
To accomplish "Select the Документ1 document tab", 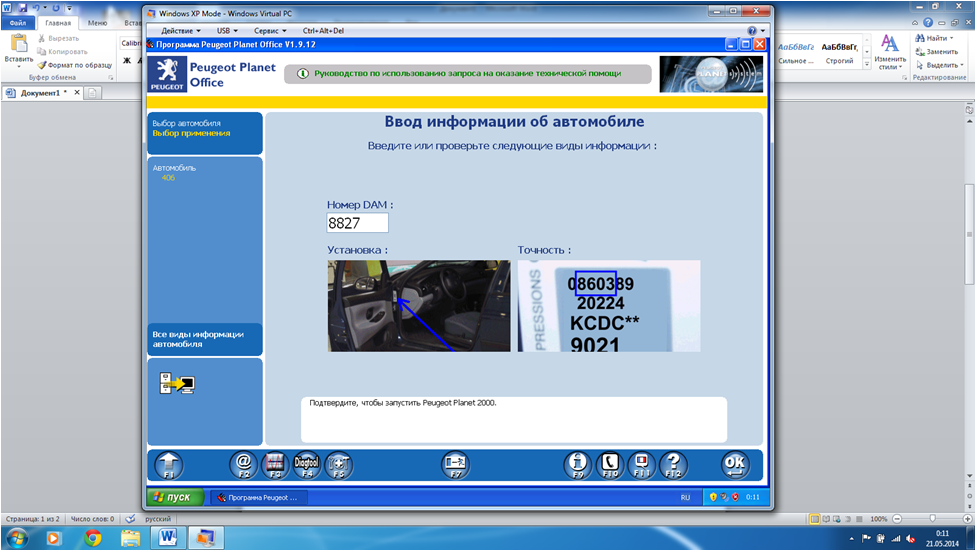I will click(x=40, y=93).
